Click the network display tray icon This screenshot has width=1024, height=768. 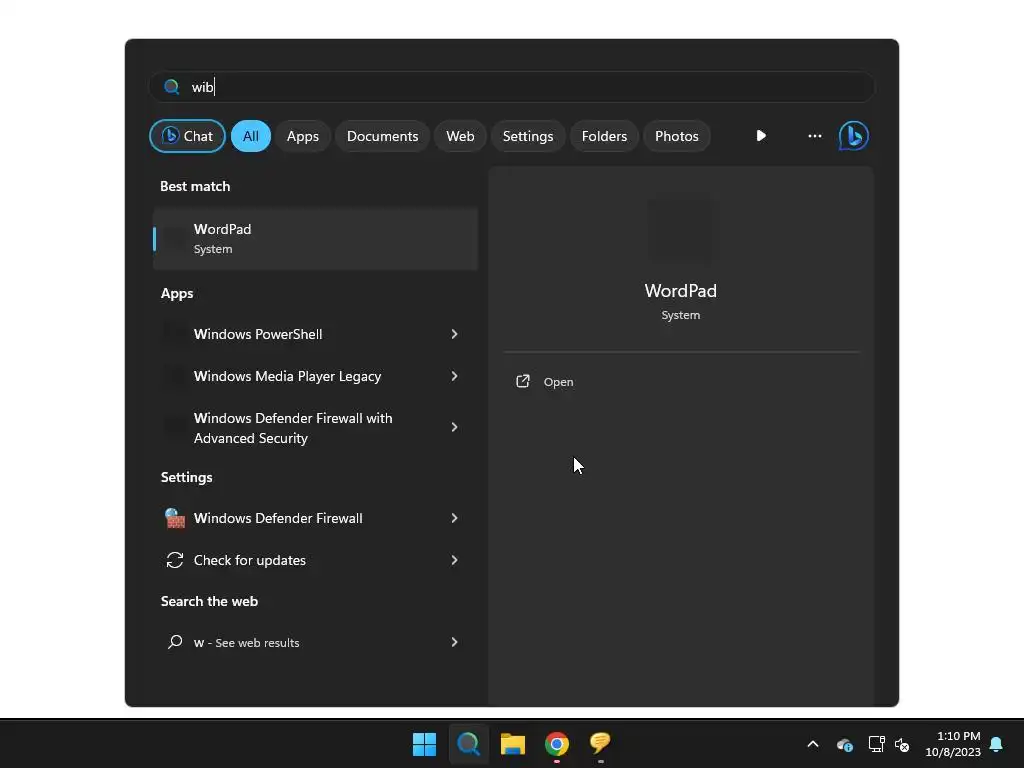876,744
